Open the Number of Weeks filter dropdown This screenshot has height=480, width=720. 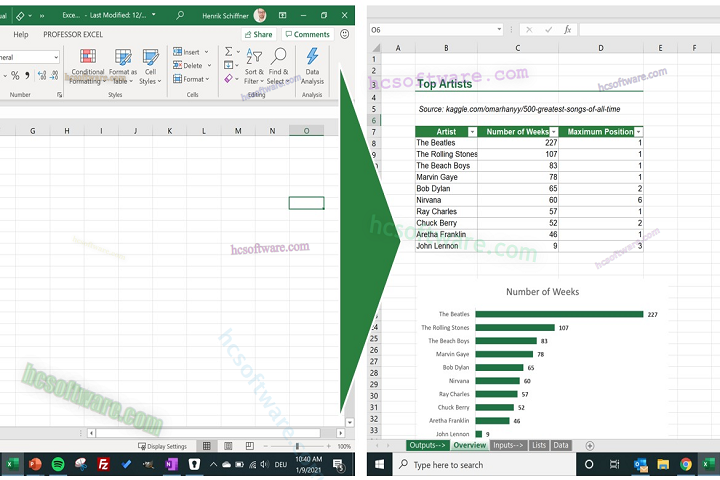[x=554, y=132]
